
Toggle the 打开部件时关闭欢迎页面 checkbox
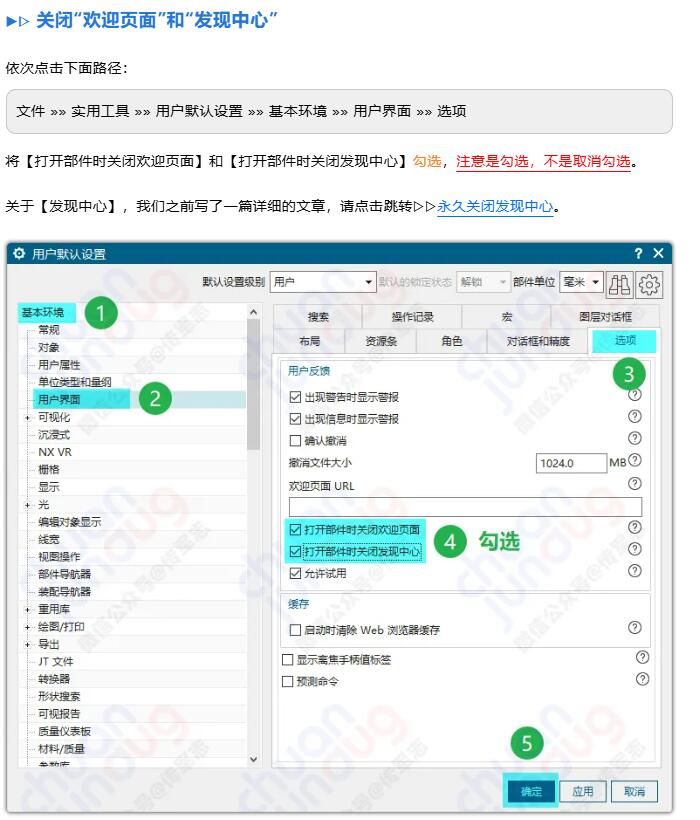click(295, 529)
